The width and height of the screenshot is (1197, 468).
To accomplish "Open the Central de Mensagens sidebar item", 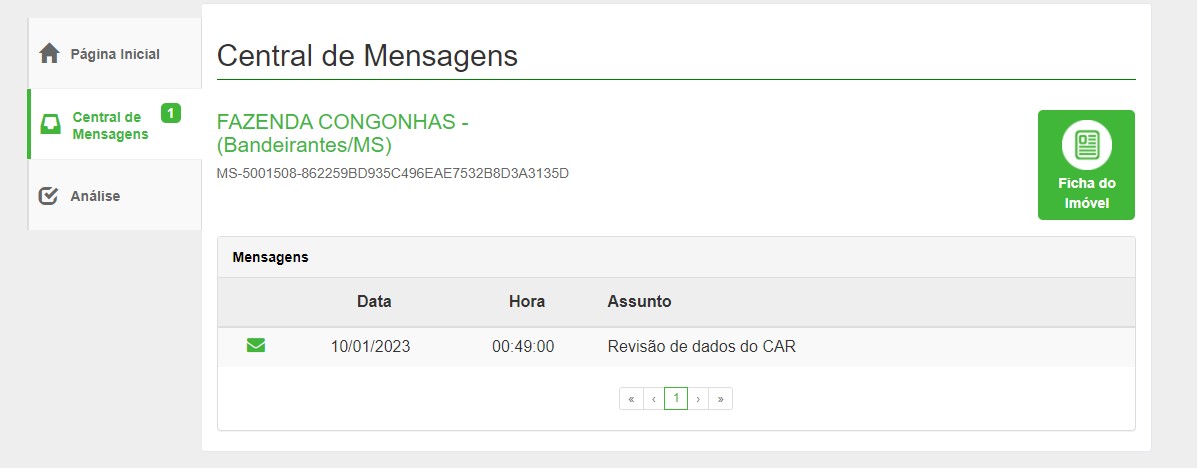I will [x=115, y=124].
